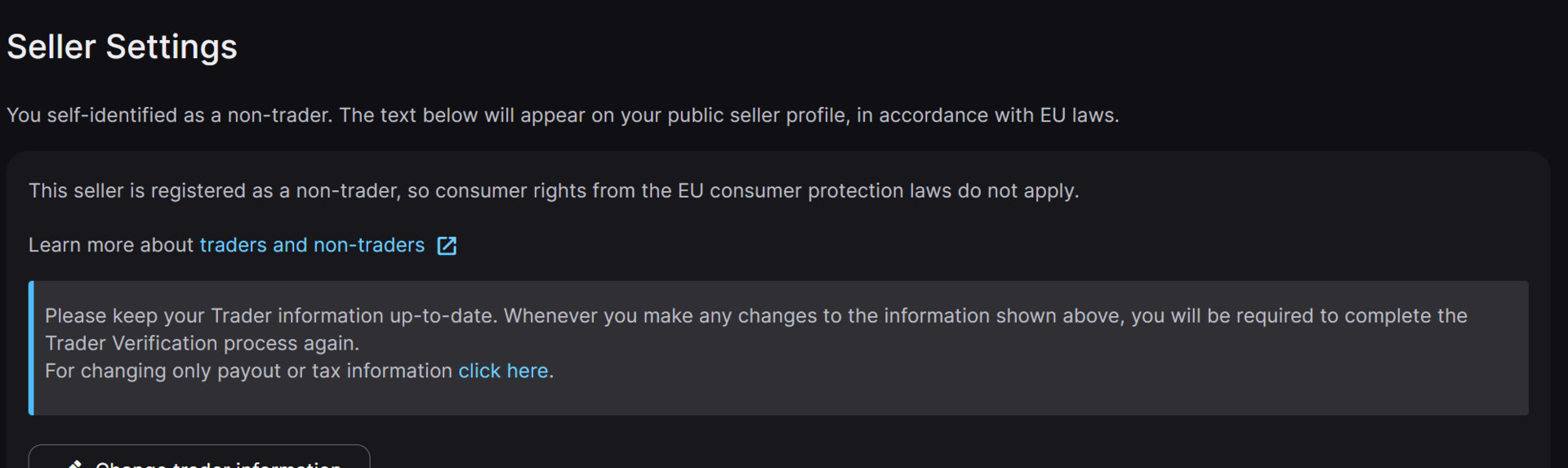Open the external link icon beside traders link
This screenshot has width=1568, height=468.
point(447,246)
